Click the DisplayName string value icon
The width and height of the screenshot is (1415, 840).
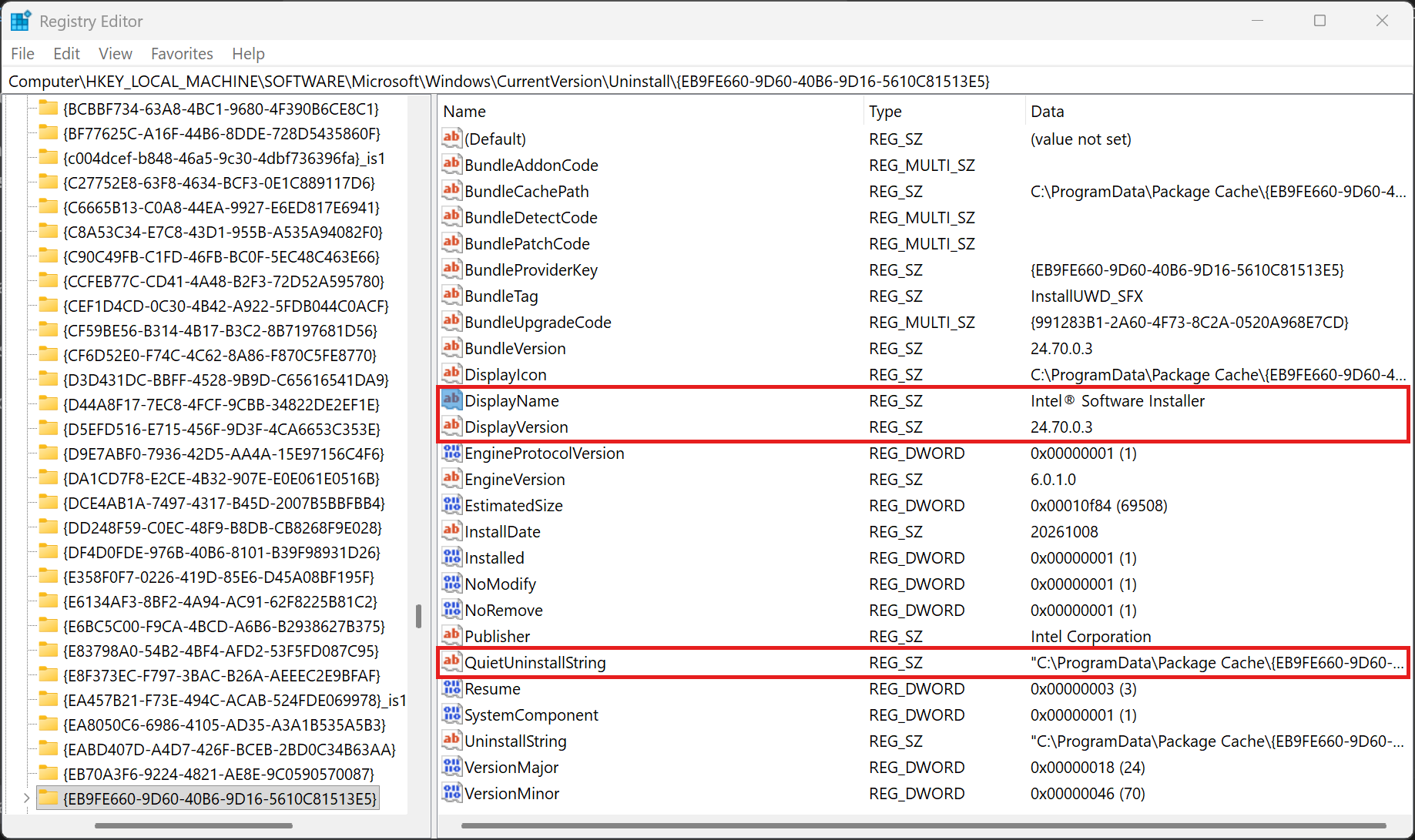tap(451, 400)
